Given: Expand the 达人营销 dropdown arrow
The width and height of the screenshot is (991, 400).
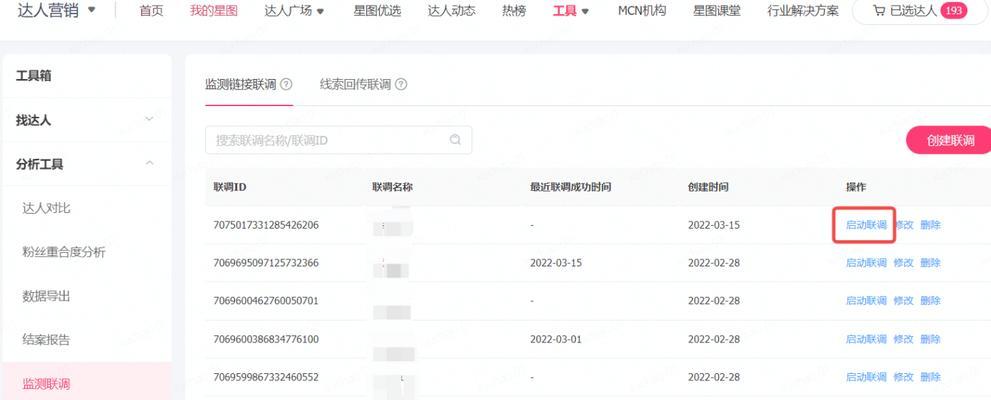Looking at the screenshot, I should (x=92, y=10).
